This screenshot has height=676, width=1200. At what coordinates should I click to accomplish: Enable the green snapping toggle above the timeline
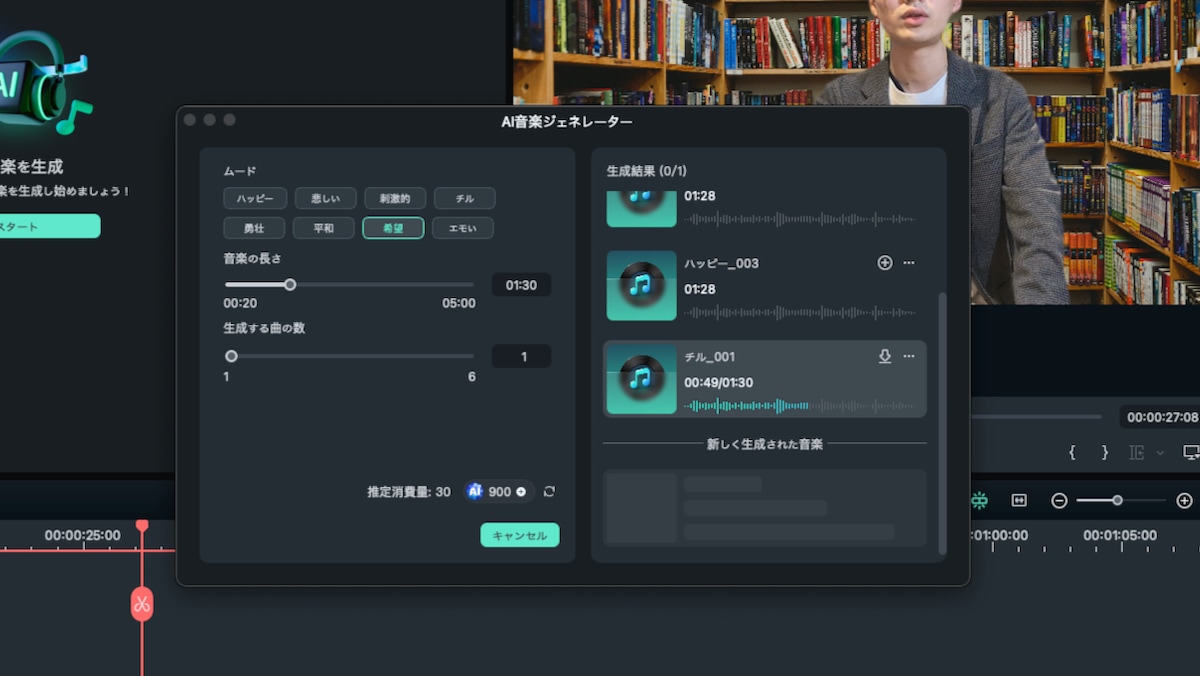coord(978,500)
